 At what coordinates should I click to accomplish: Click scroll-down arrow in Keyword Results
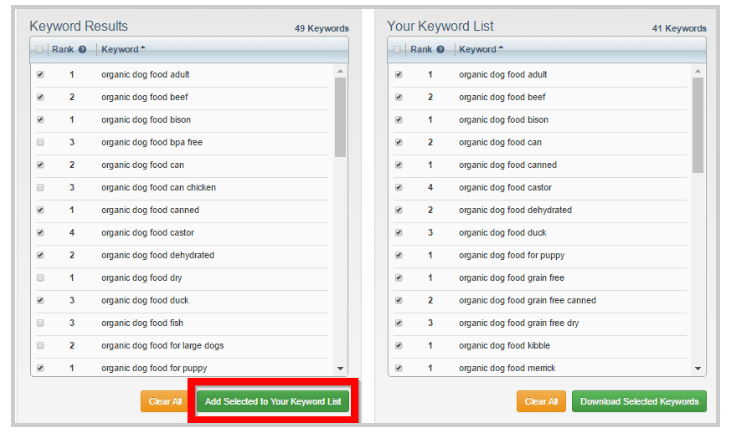coord(340,369)
